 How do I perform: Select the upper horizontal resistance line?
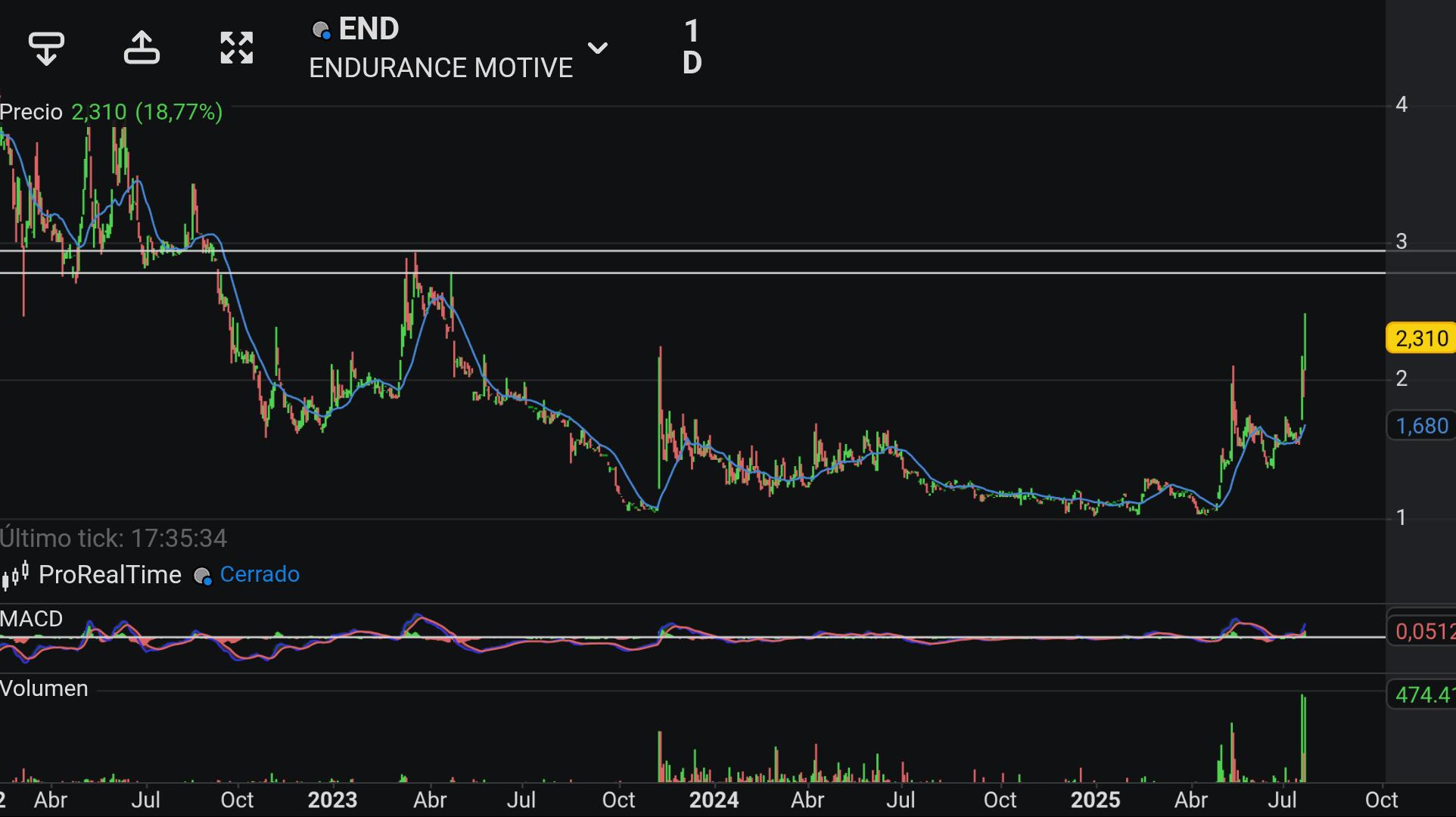coord(692,250)
